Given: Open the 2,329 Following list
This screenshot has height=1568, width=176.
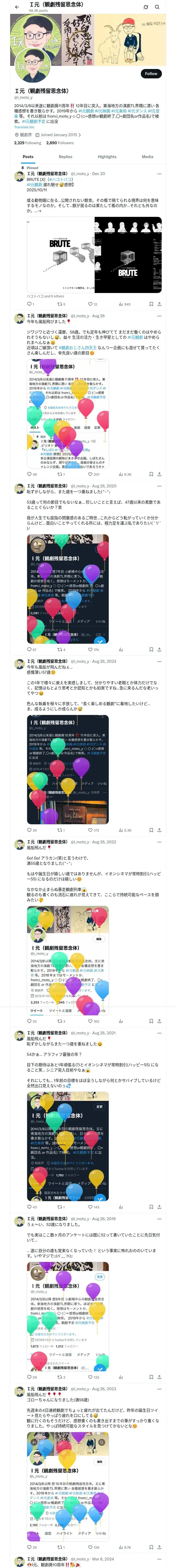Looking at the screenshot, I should coord(28,143).
